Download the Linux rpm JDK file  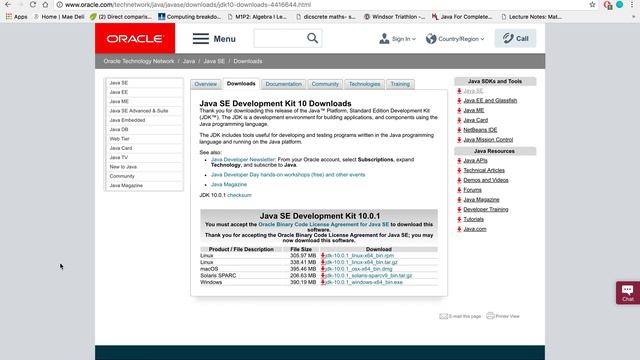click(360, 256)
